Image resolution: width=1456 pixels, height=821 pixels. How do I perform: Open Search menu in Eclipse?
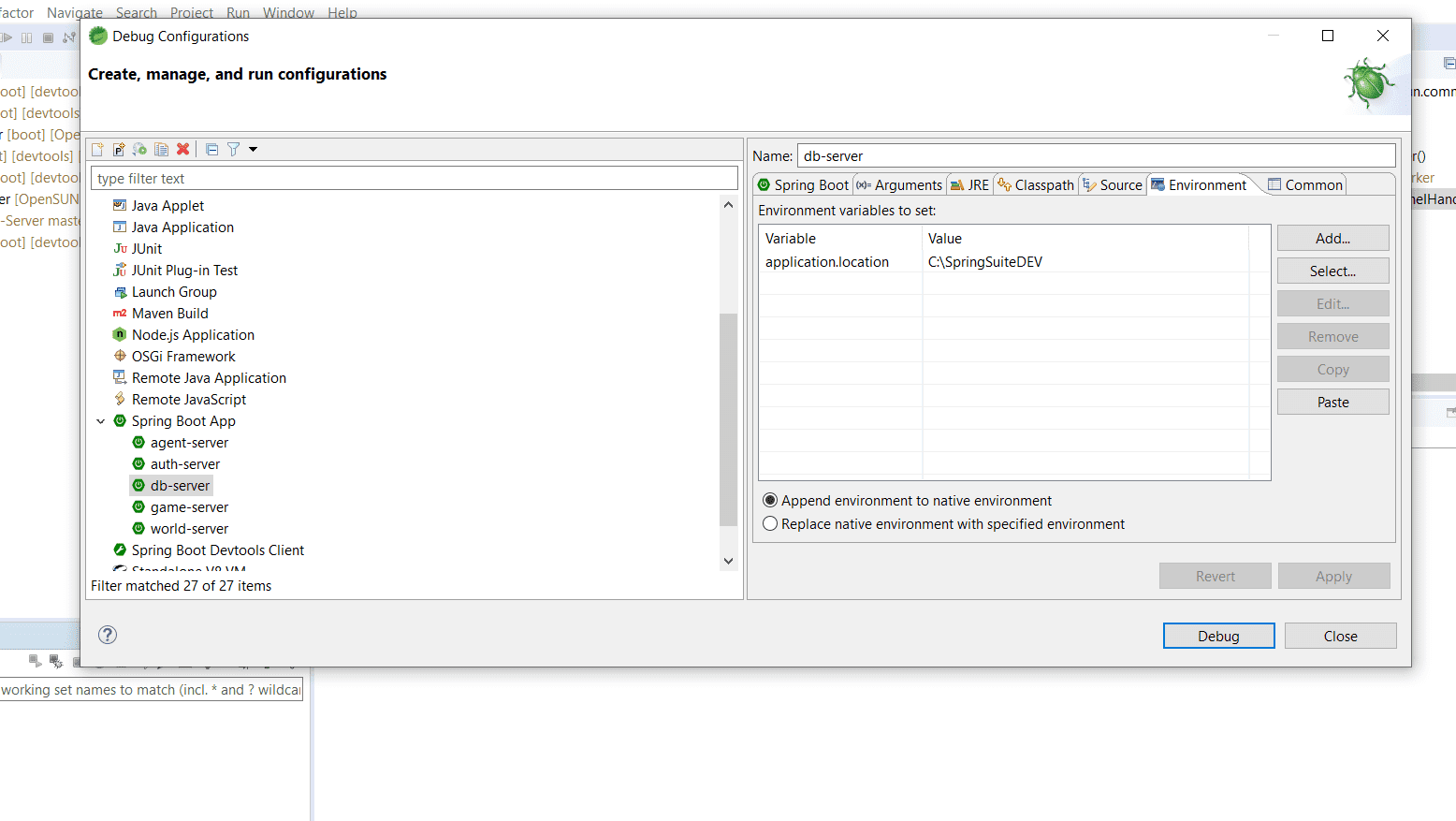137,12
